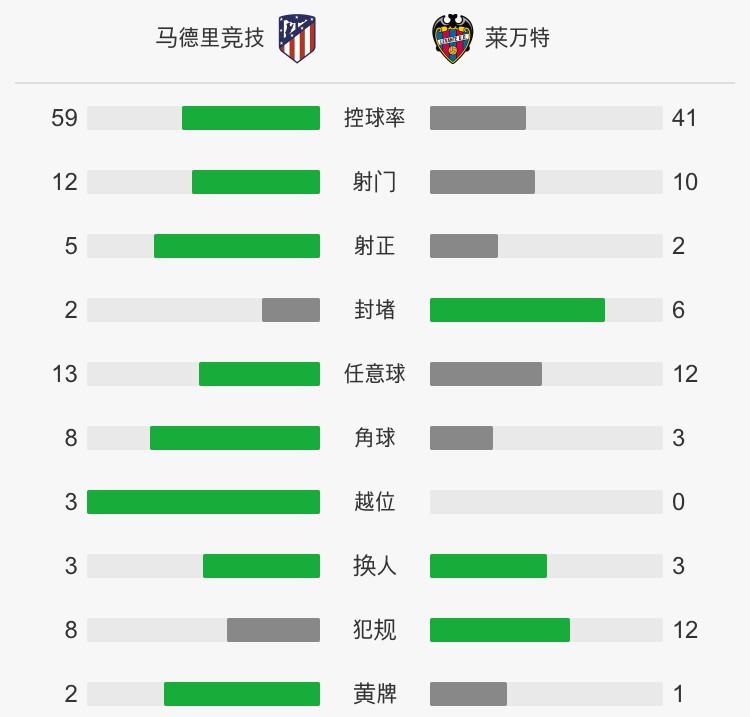The width and height of the screenshot is (750, 717).
Task: Click Levante's green 封堵 bar
Action: pyautogui.click(x=518, y=310)
